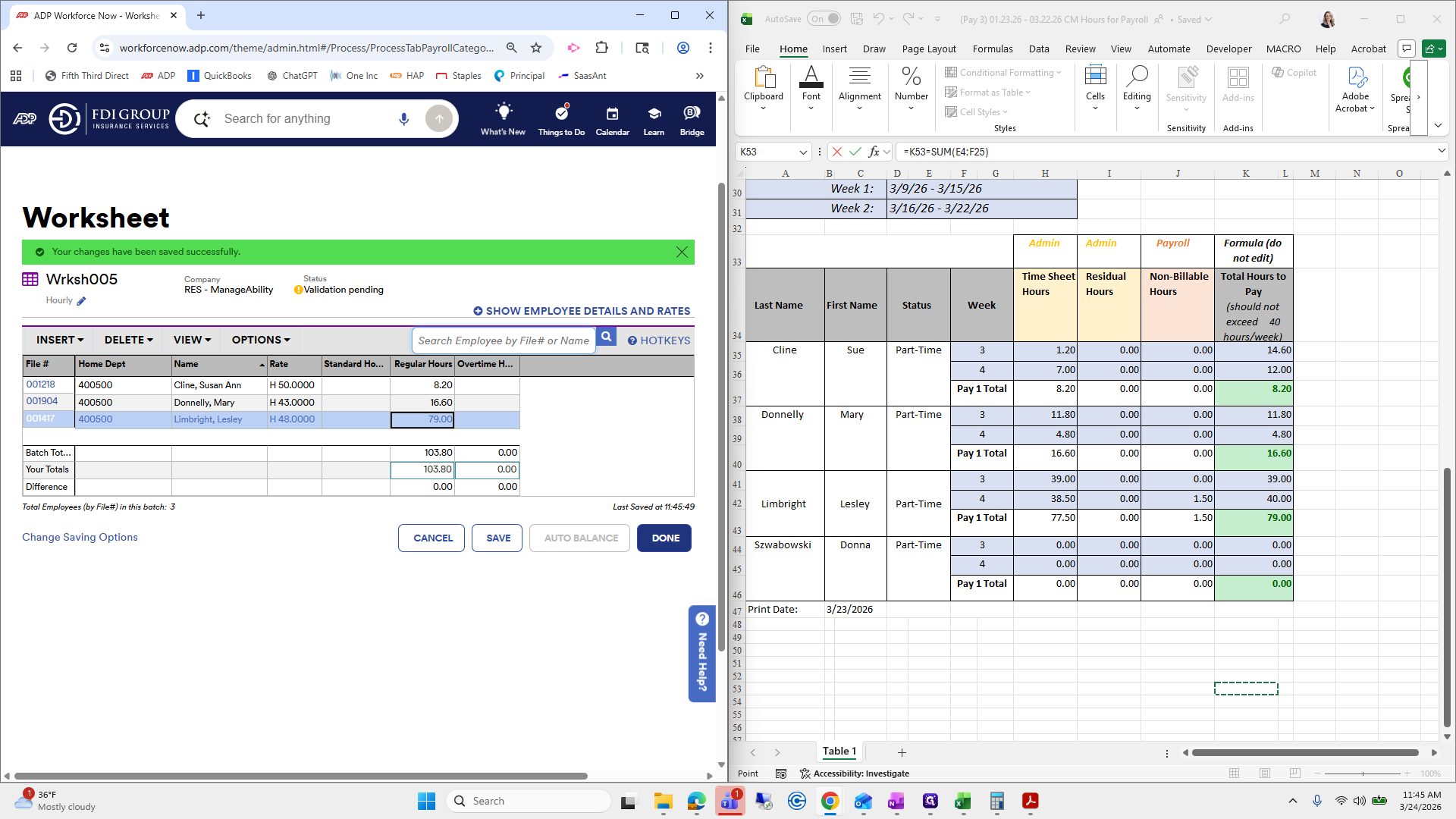
Task: Click the DONE button
Action: [x=664, y=538]
